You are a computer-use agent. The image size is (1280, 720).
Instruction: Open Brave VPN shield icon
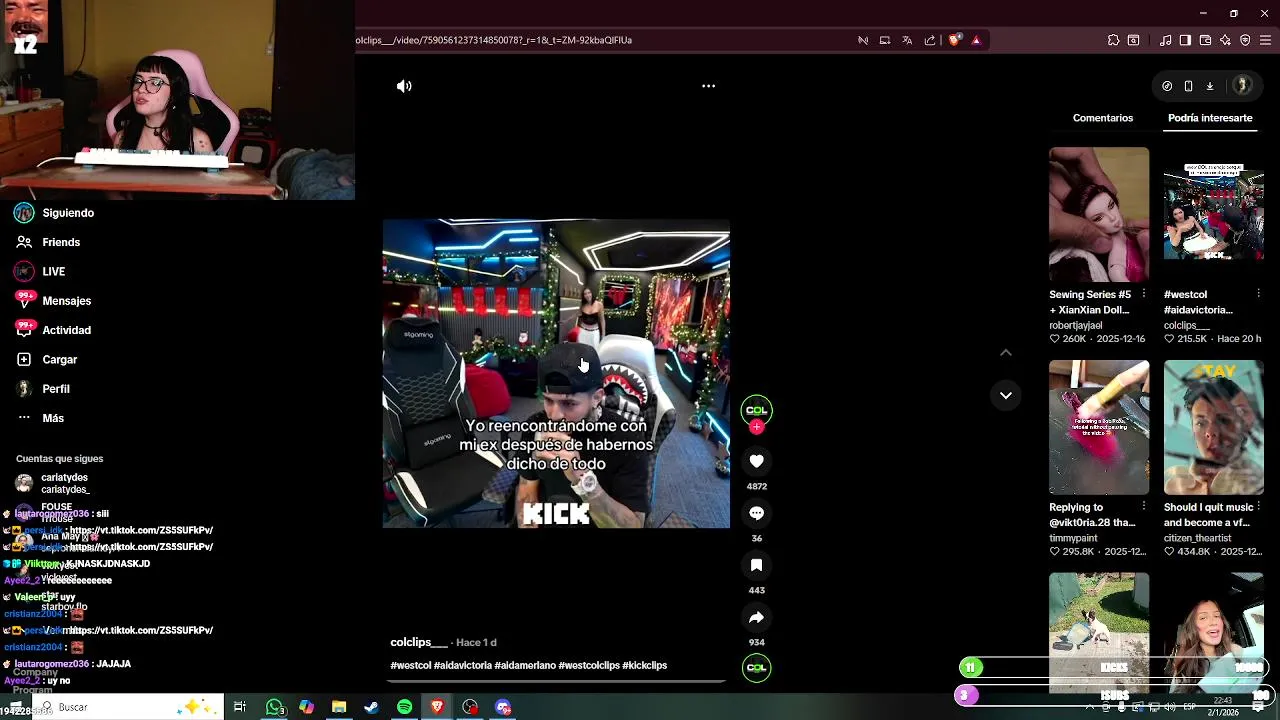coord(1245,40)
